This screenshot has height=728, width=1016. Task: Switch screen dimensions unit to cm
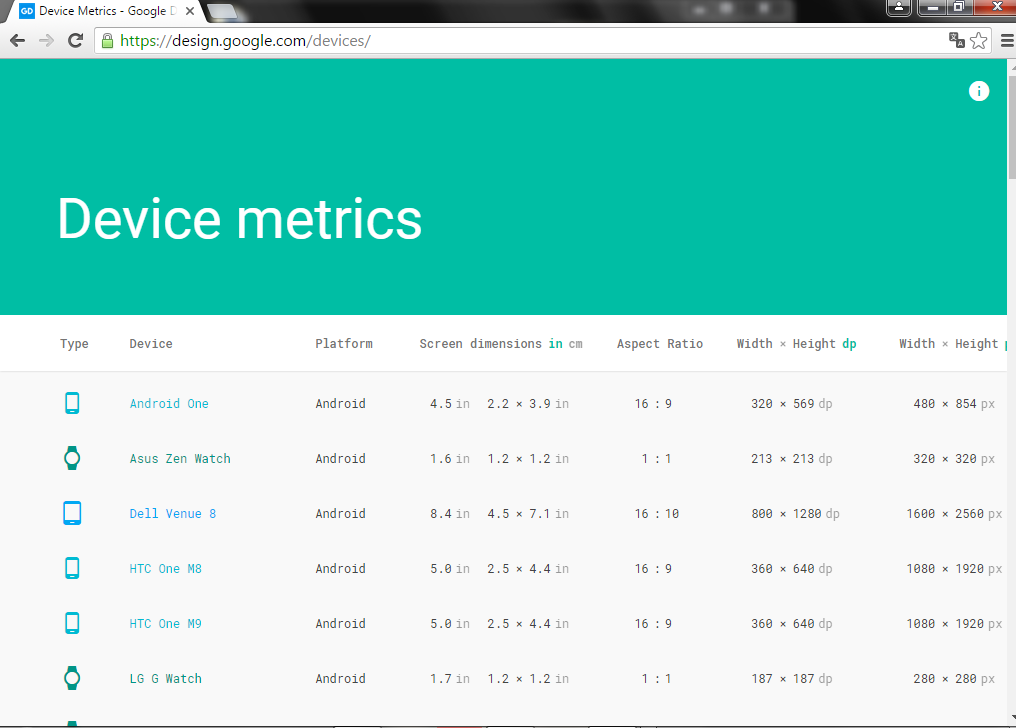575,344
